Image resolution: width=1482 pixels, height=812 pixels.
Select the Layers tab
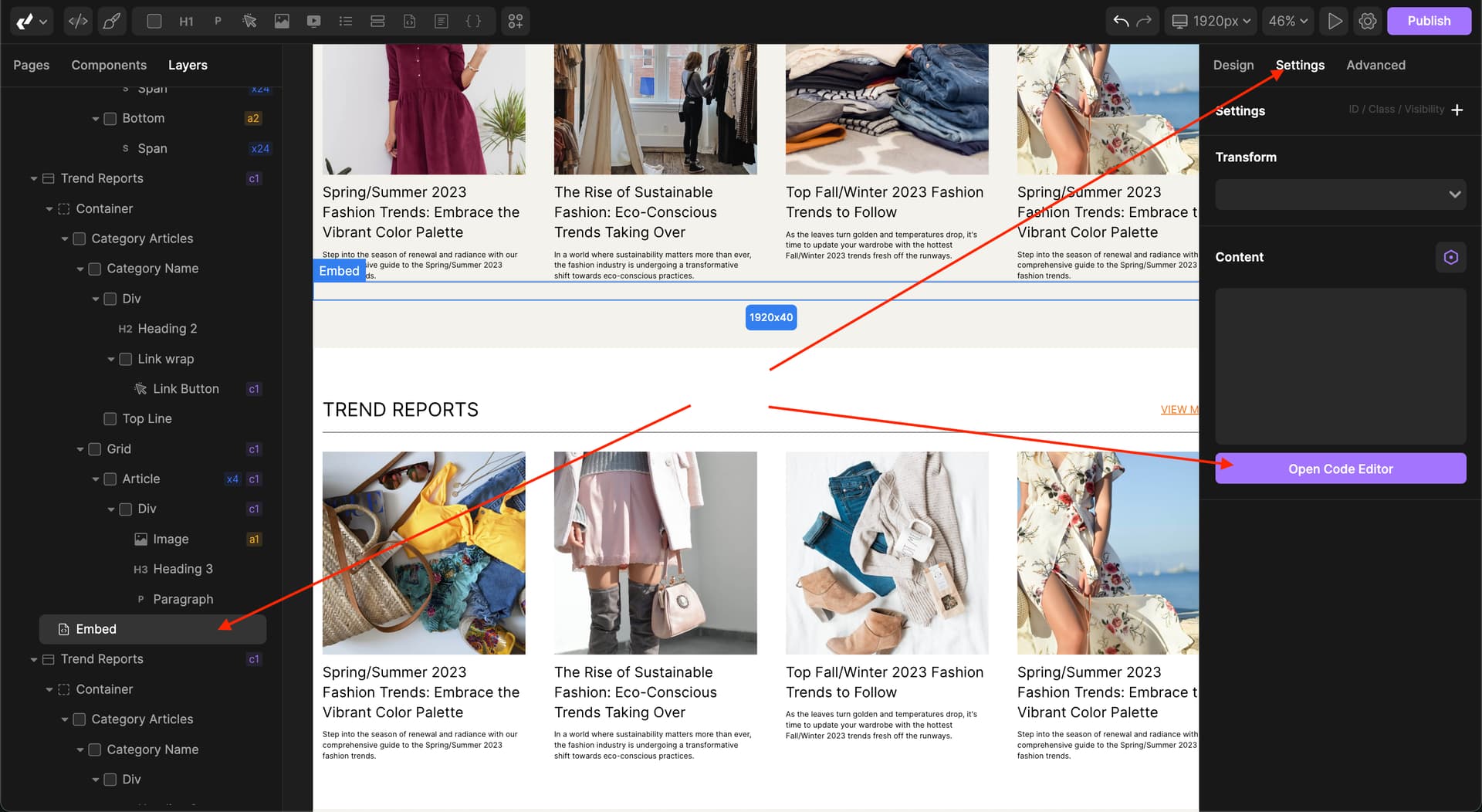(188, 65)
